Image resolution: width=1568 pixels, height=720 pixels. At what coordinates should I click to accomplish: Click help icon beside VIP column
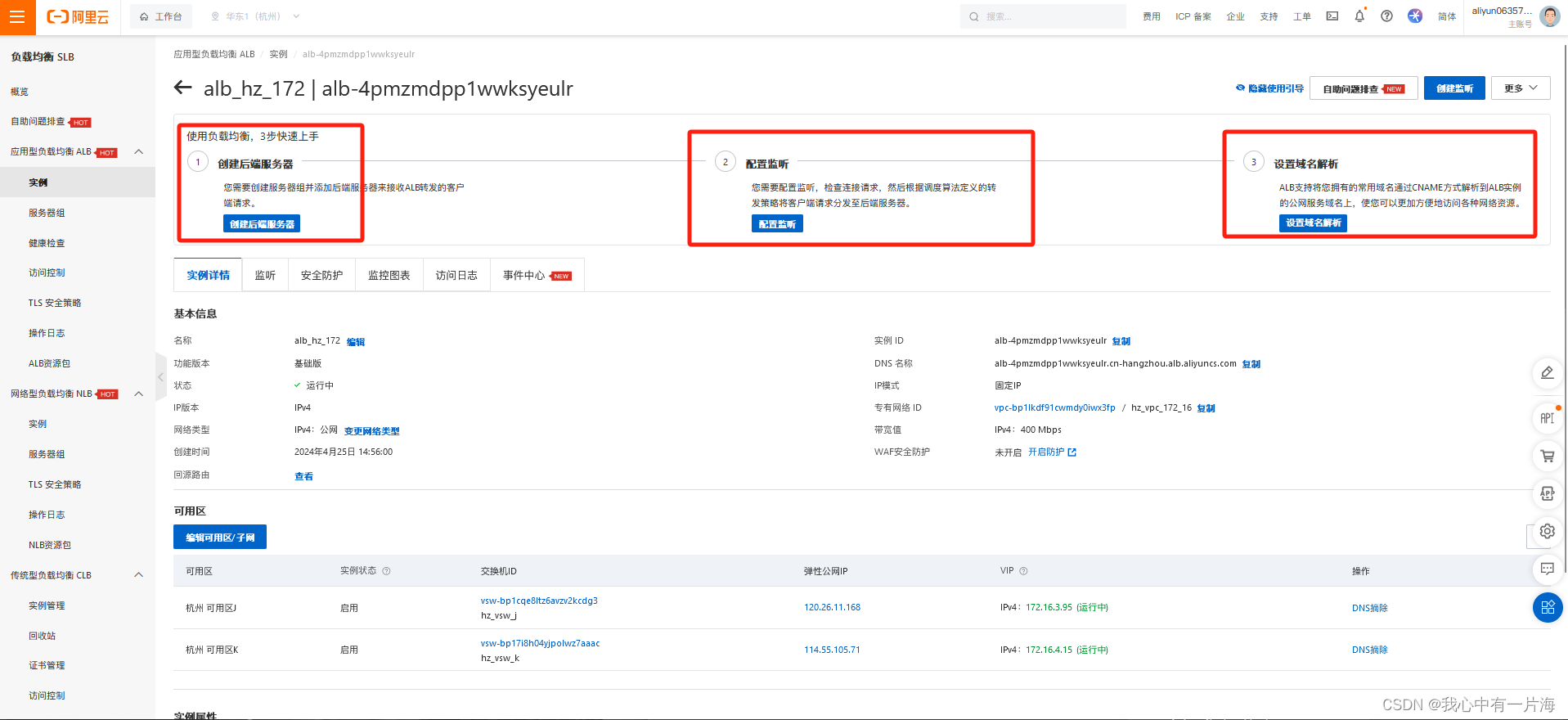[x=1023, y=571]
